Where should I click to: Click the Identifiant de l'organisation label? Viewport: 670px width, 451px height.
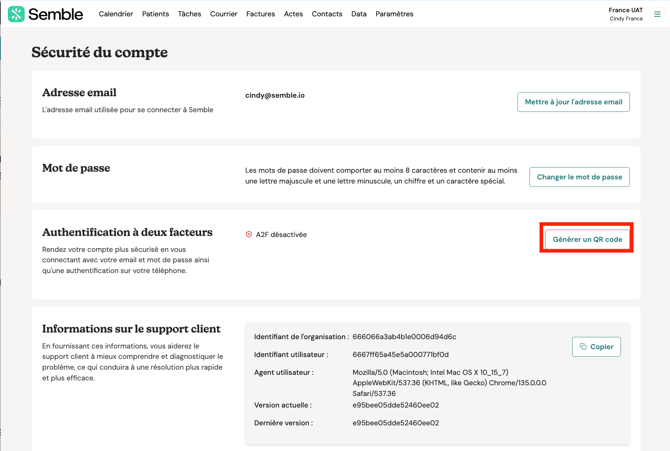(x=301, y=337)
